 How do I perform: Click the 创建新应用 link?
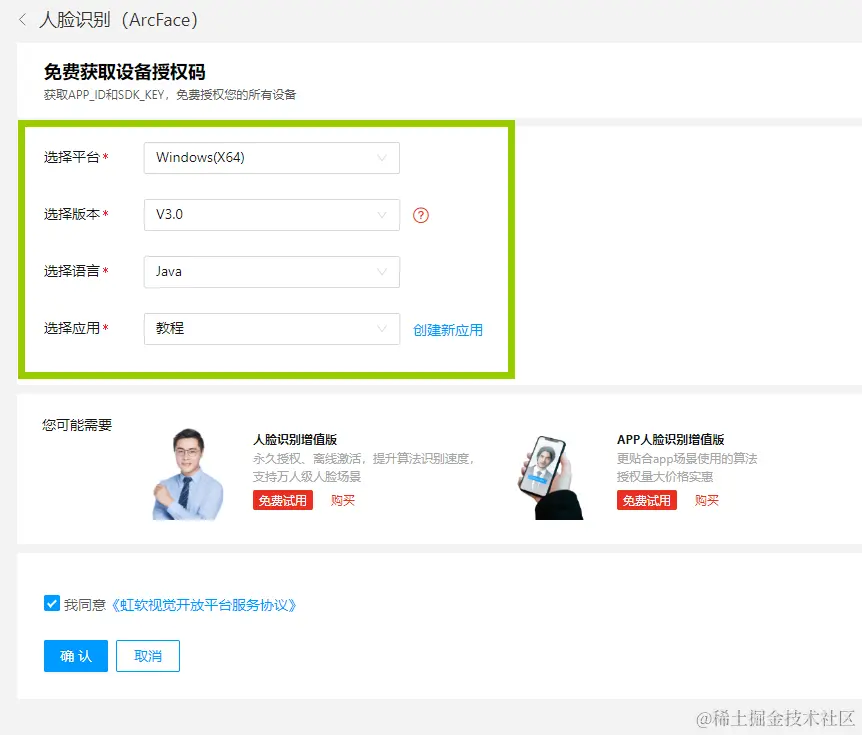[x=447, y=330]
